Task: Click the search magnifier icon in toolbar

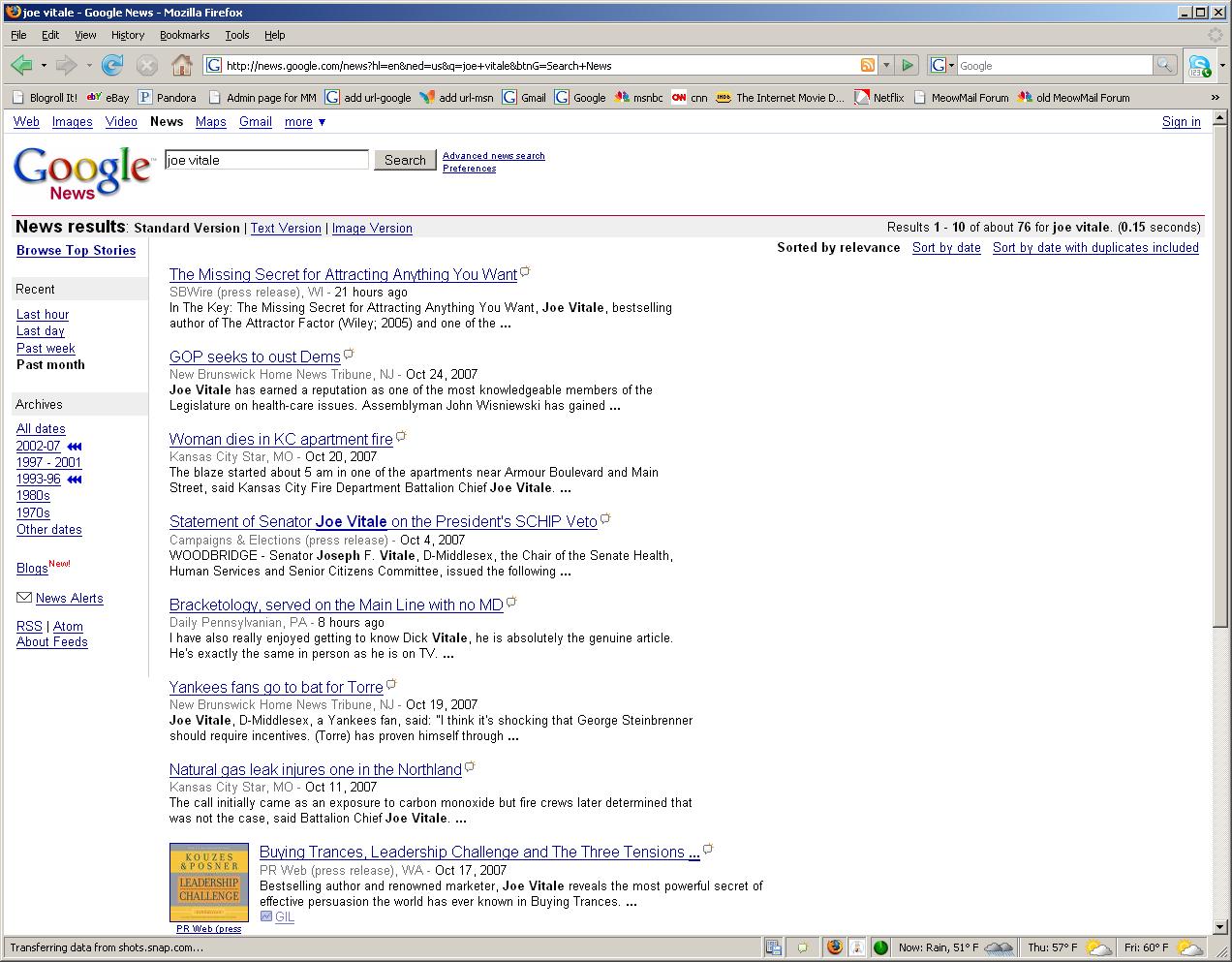Action: [x=1164, y=65]
